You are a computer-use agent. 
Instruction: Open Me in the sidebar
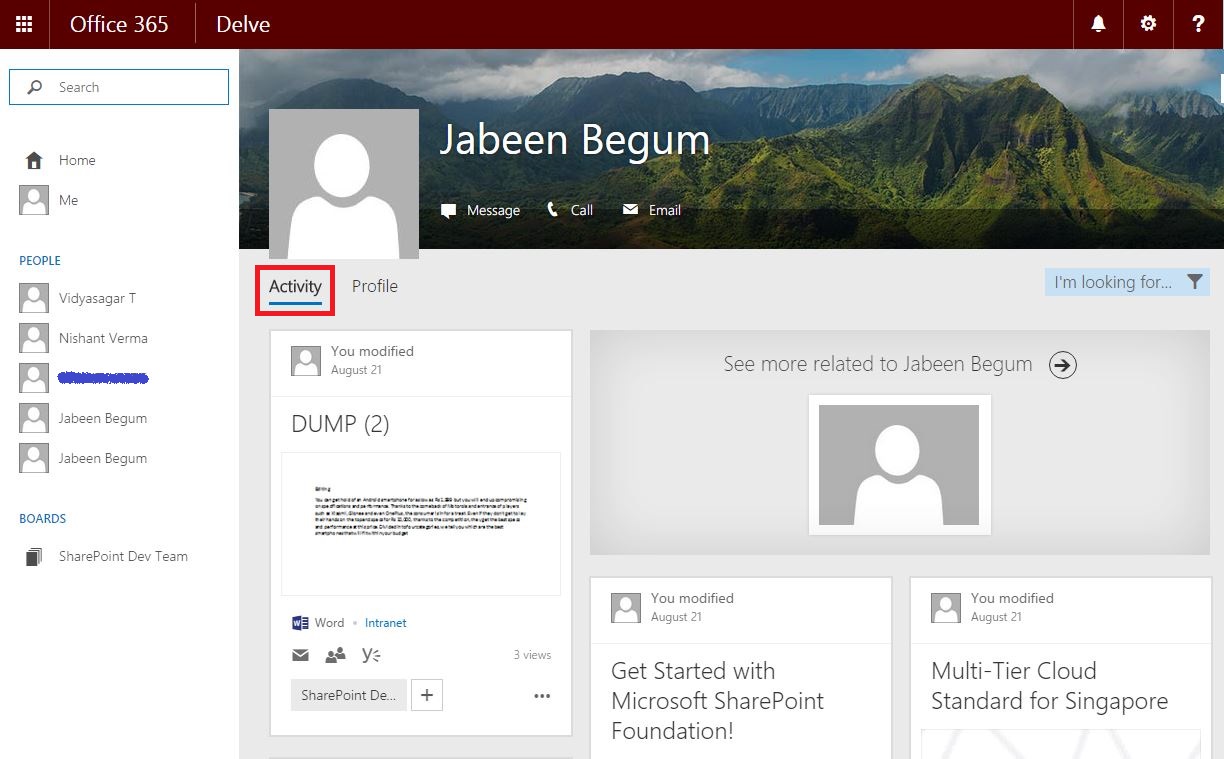[68, 200]
